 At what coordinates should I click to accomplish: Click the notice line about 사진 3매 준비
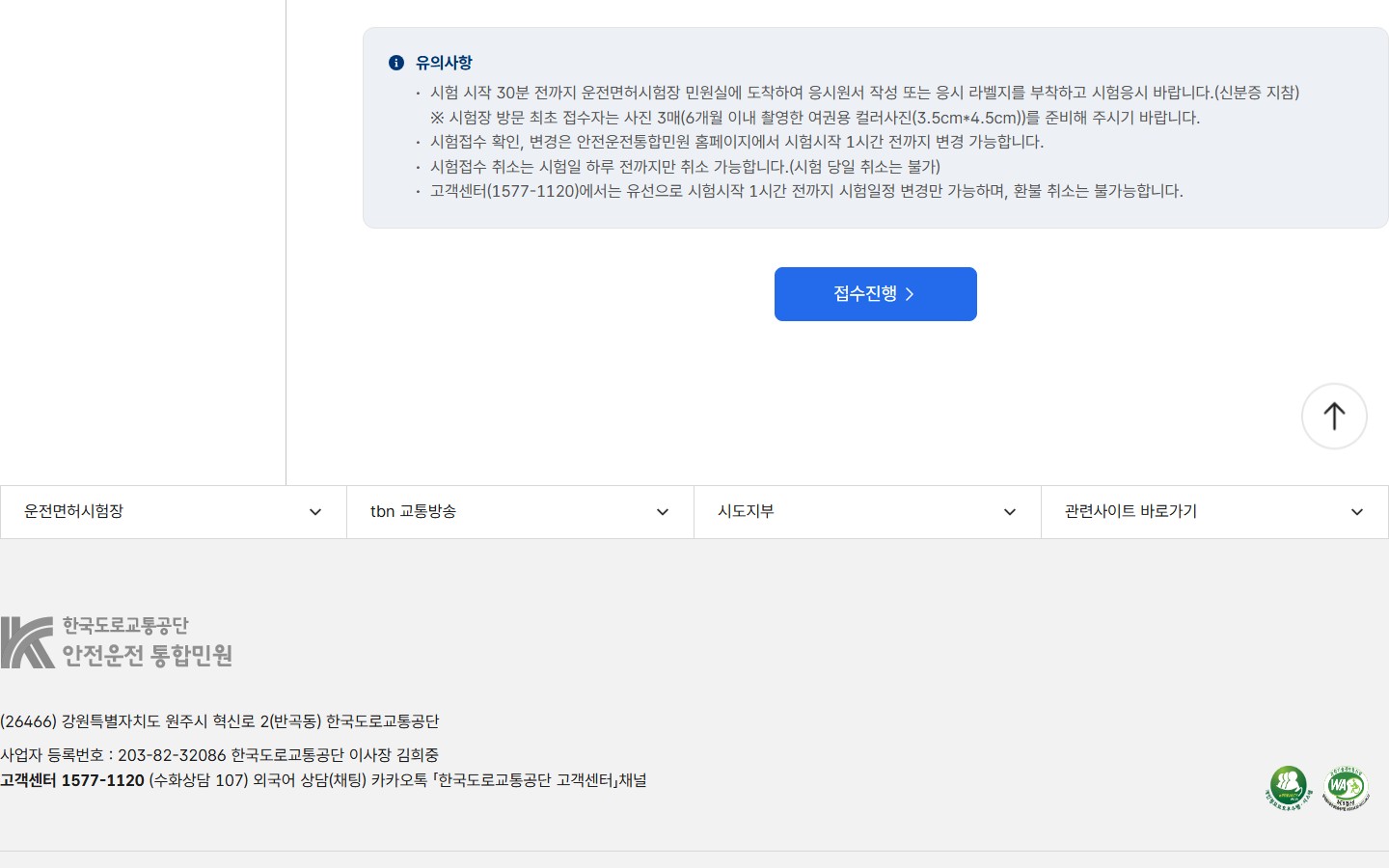pos(815,118)
